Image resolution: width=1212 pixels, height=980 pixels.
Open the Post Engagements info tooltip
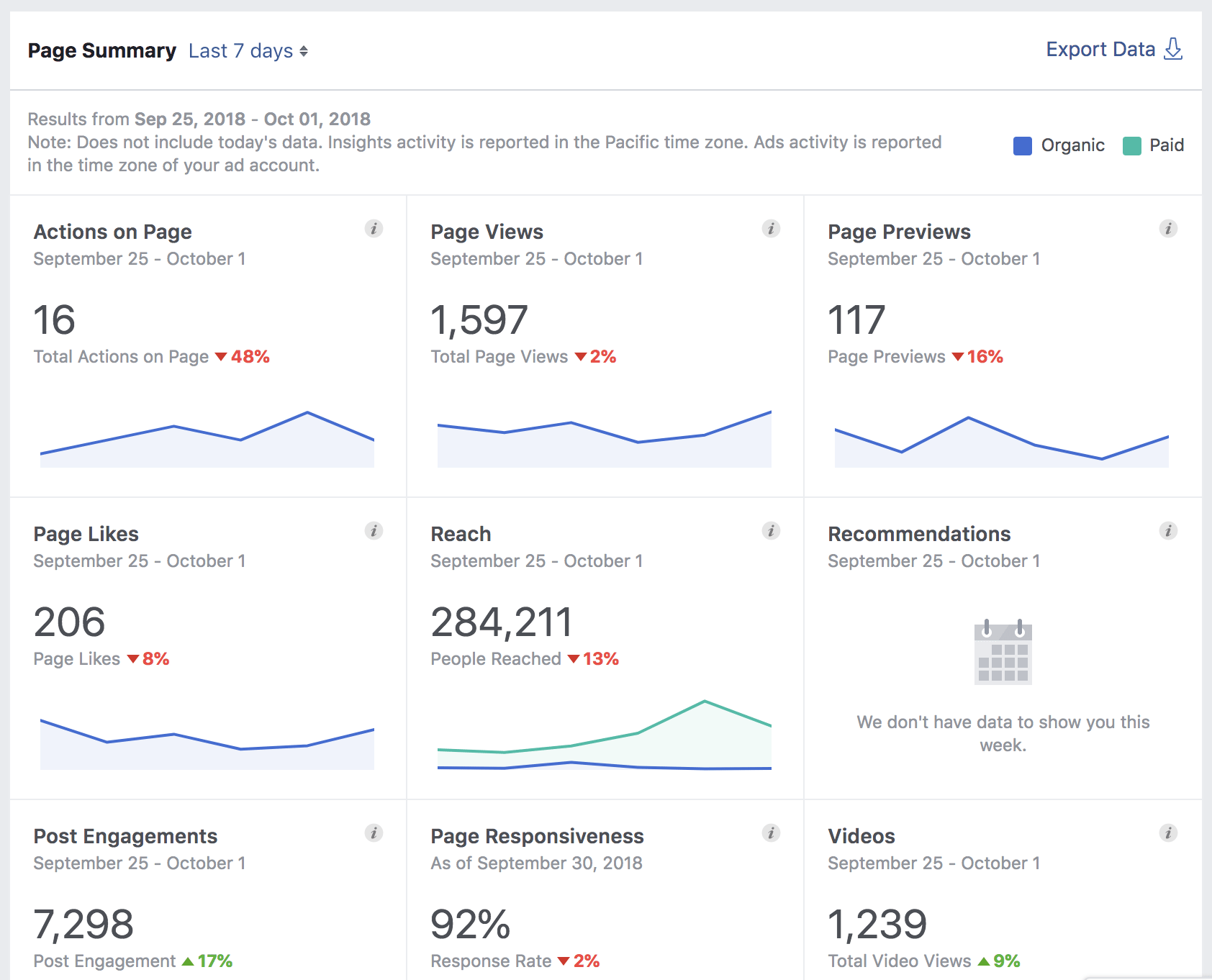[374, 832]
